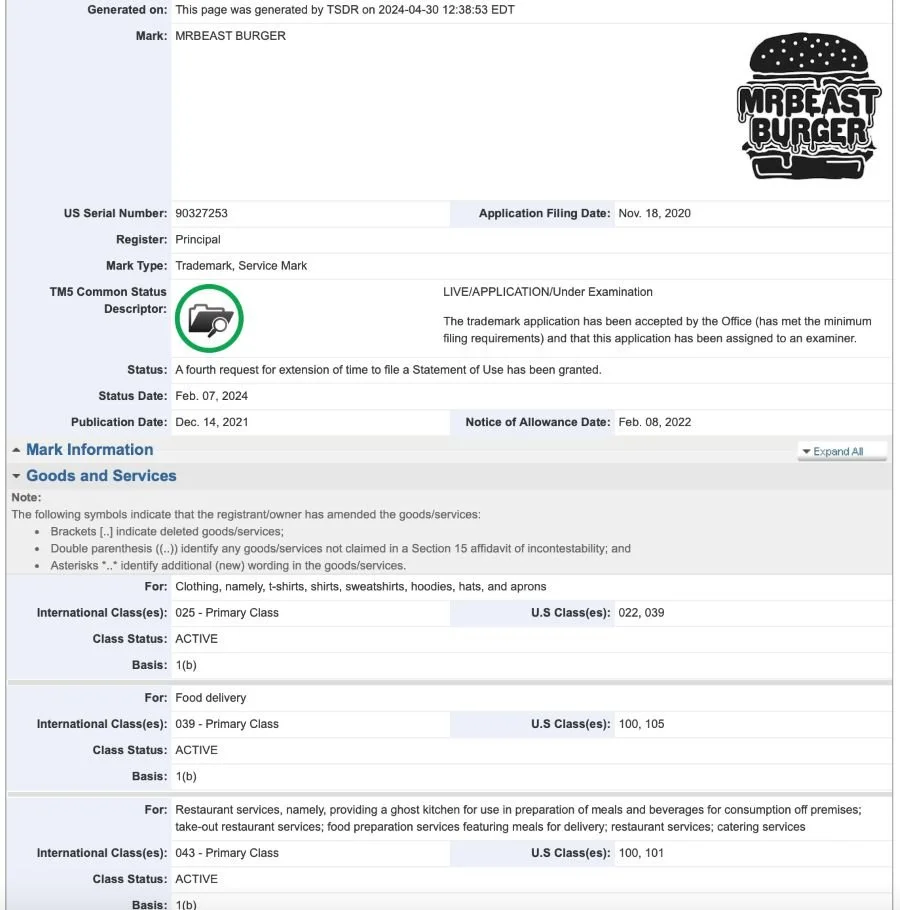Click the Asterisks additional wording note

tap(228, 565)
